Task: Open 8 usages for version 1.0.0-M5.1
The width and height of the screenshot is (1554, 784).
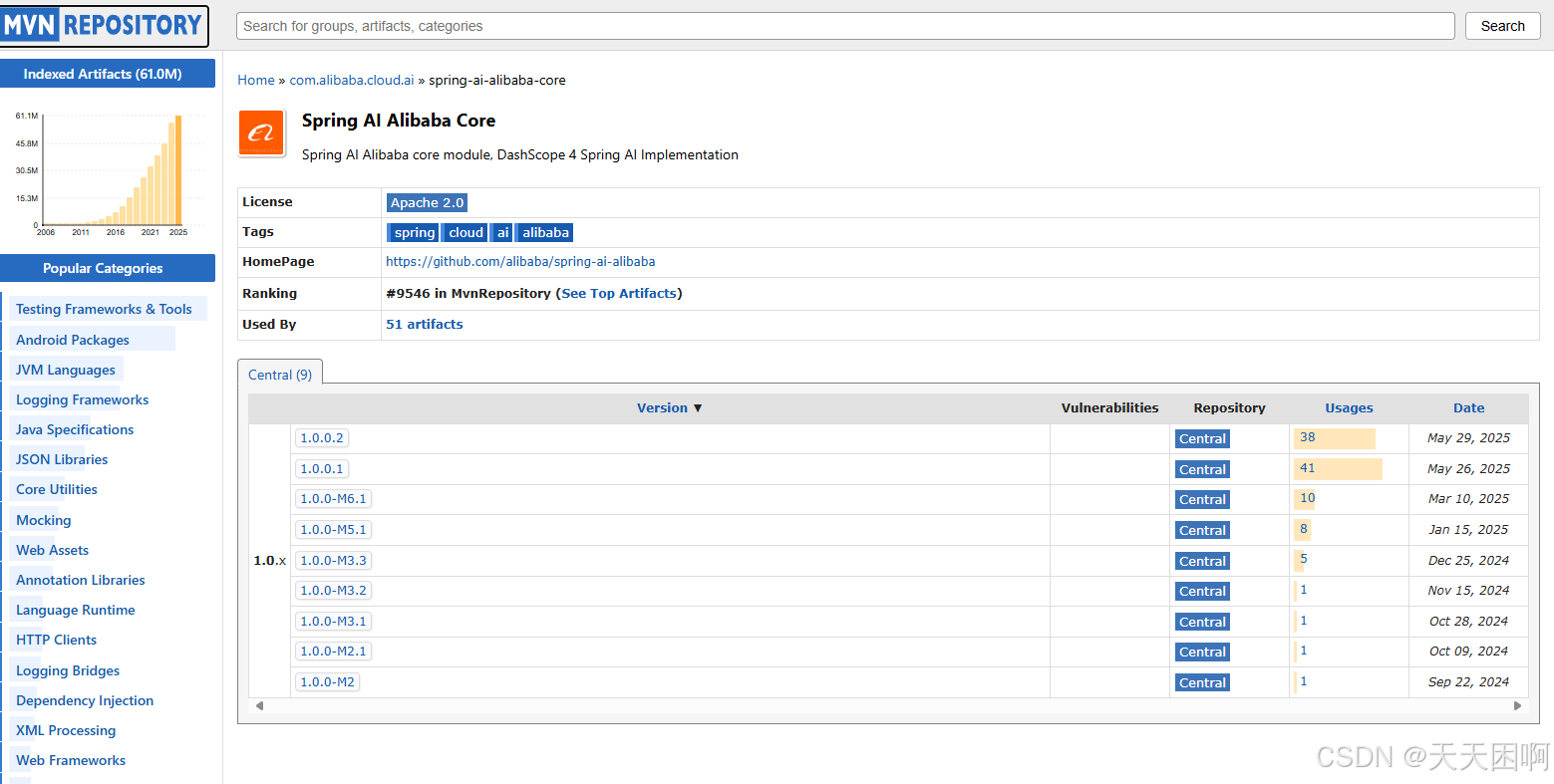Action: (1303, 529)
